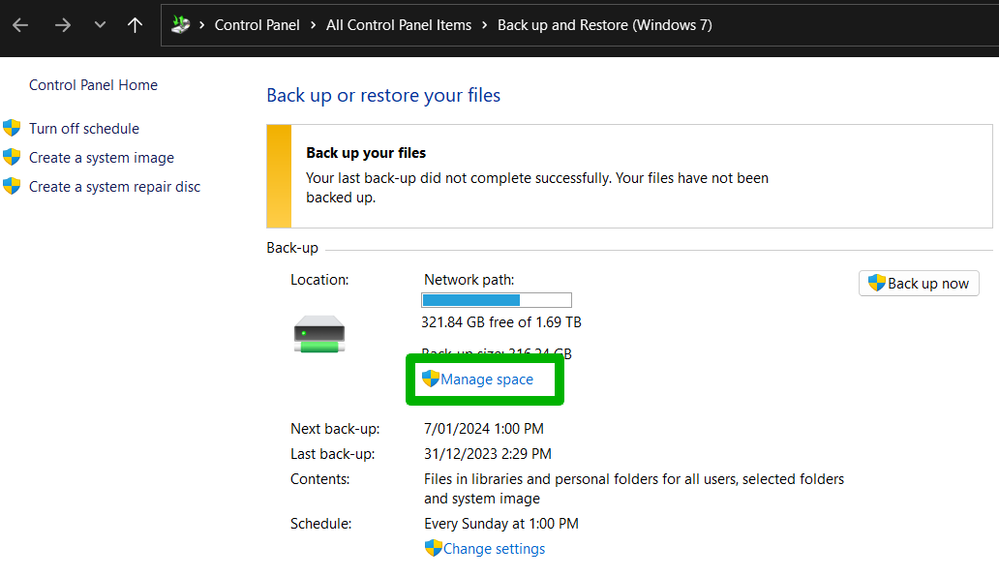Expand the chevron after Control Panel breadcrumb
999x578 pixels.
[313, 25]
